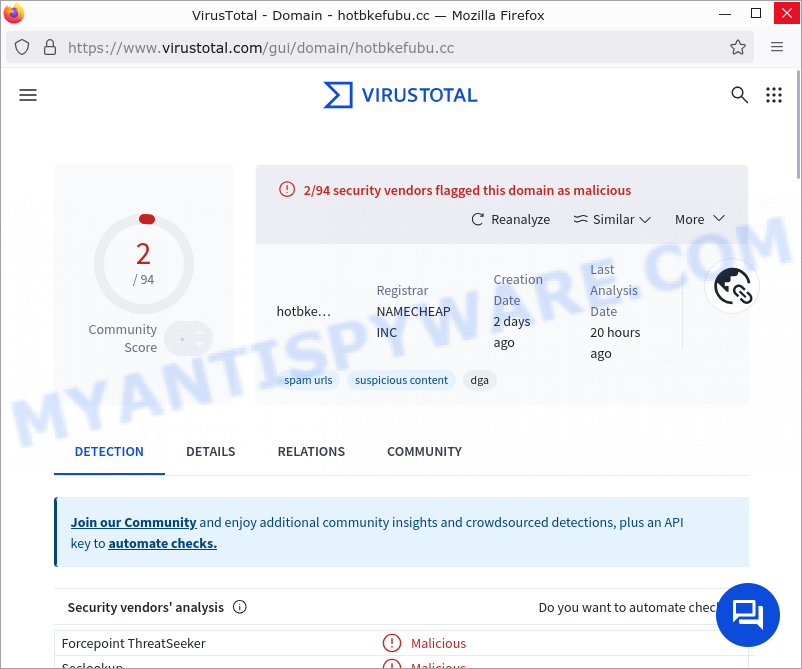This screenshot has width=802, height=669.
Task: Click the domain relations graph icon
Action: [732, 288]
